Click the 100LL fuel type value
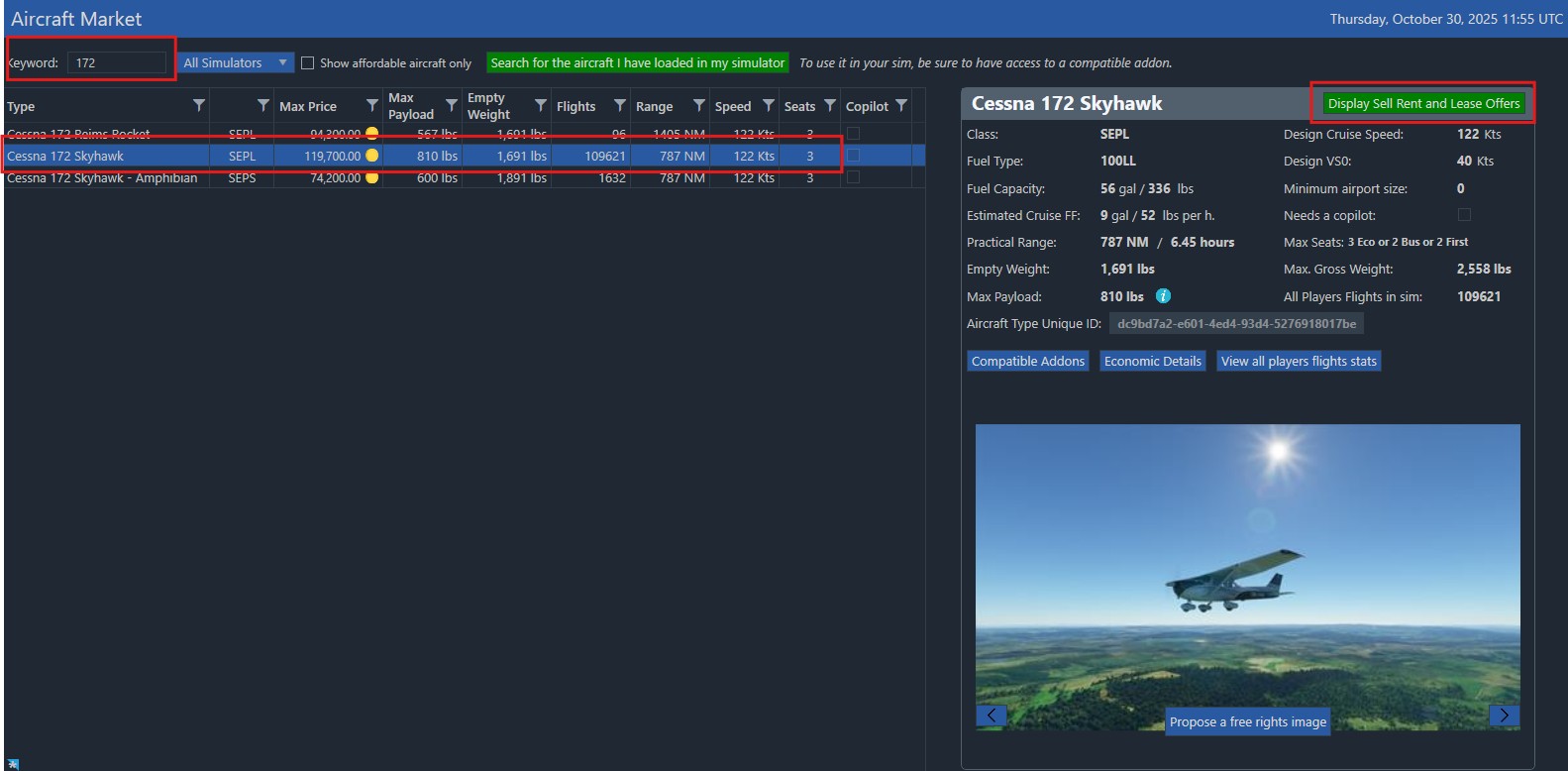The width and height of the screenshot is (1568, 771). (x=1118, y=161)
